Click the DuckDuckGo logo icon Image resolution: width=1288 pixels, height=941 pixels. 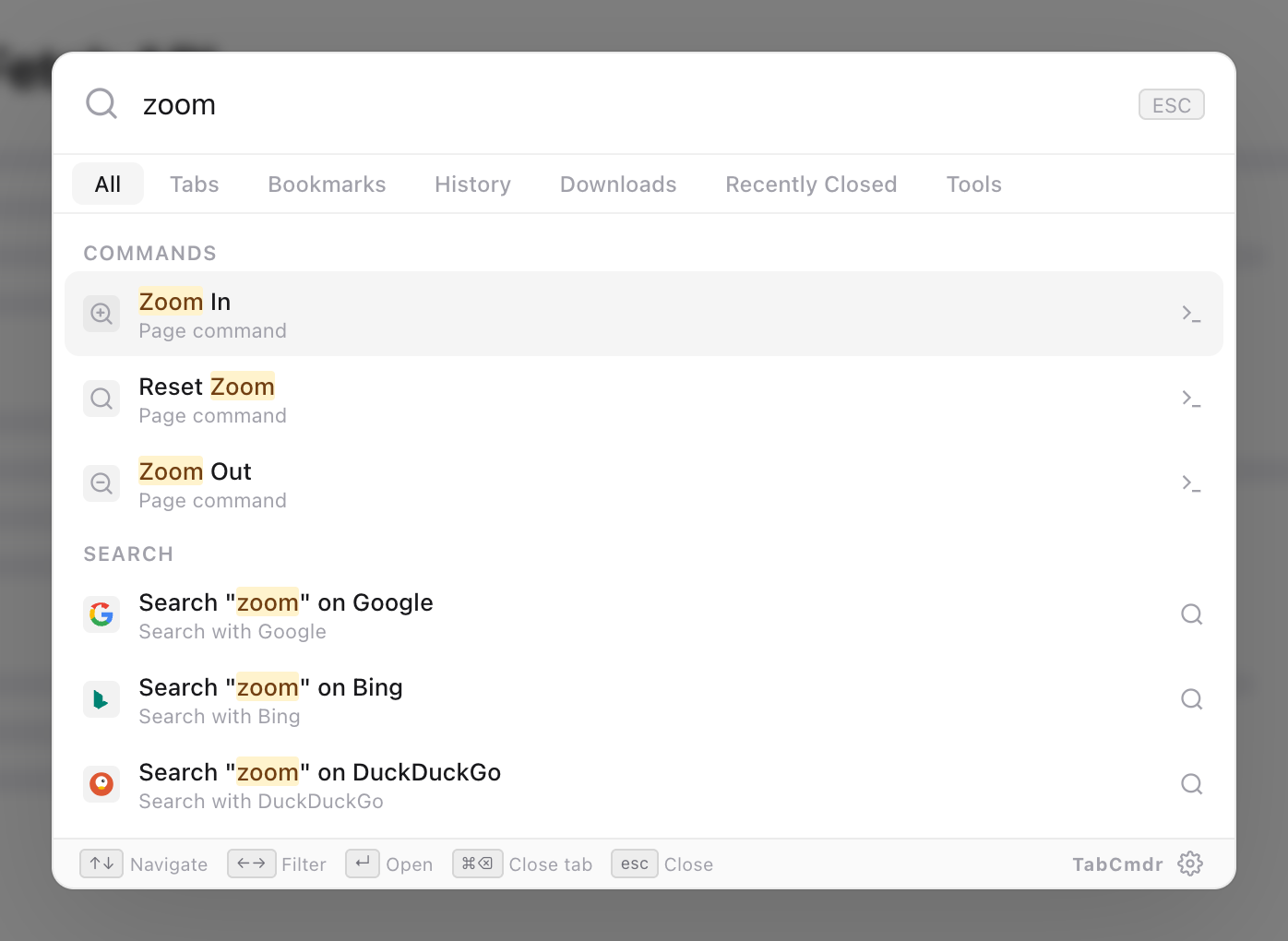pyautogui.click(x=101, y=784)
